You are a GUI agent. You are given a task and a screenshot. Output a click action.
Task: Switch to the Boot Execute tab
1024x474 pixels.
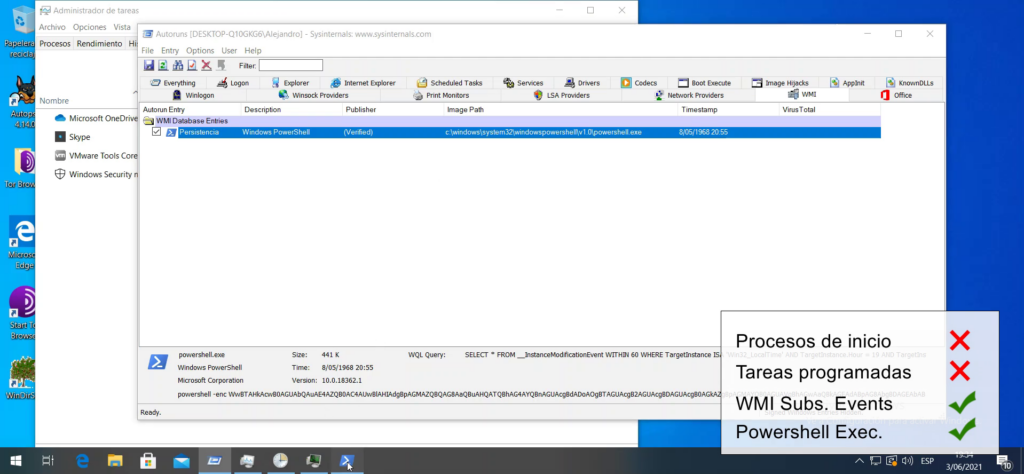coord(705,83)
